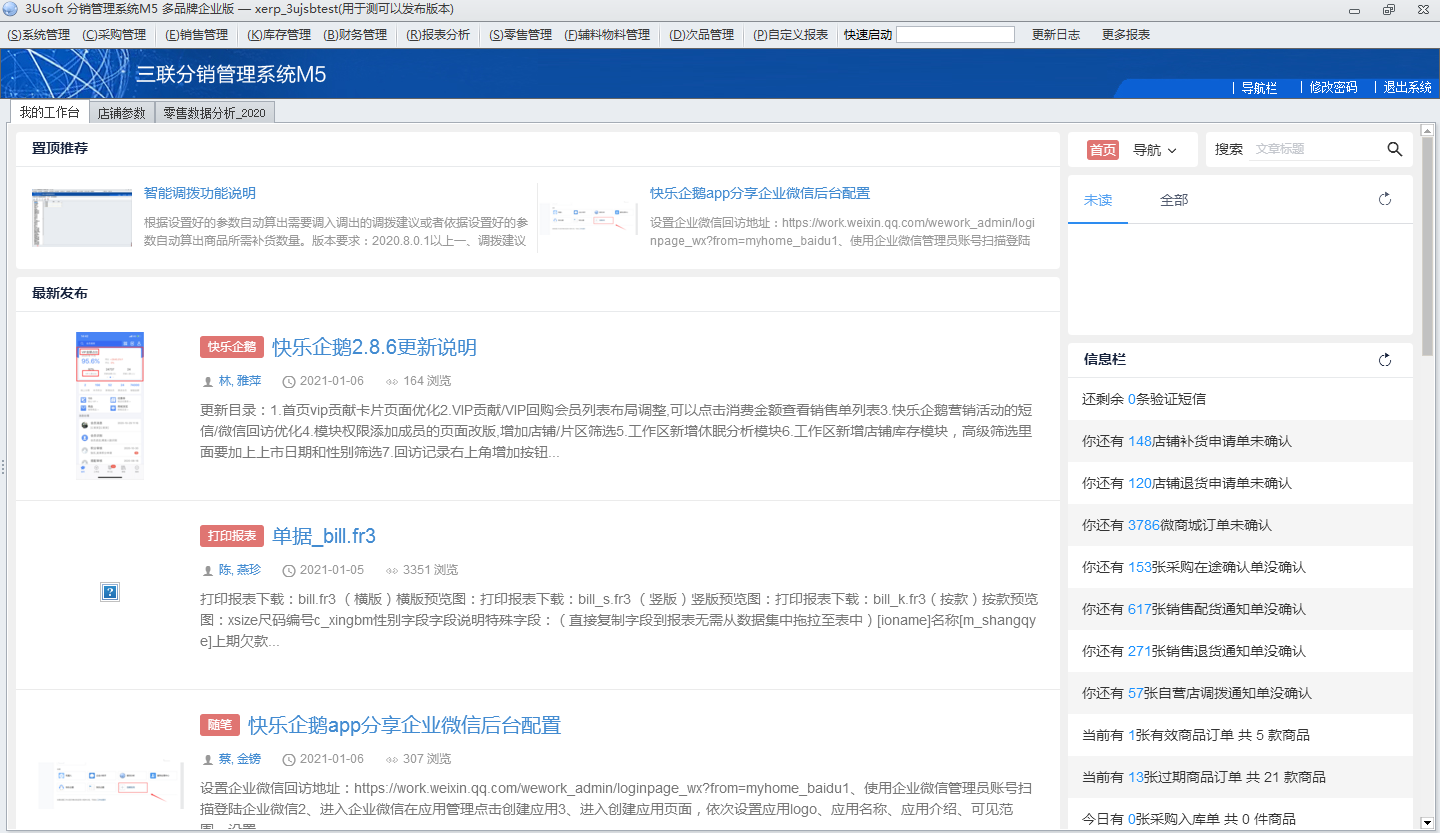Click 更新日志 in the menu bar

pos(1056,34)
